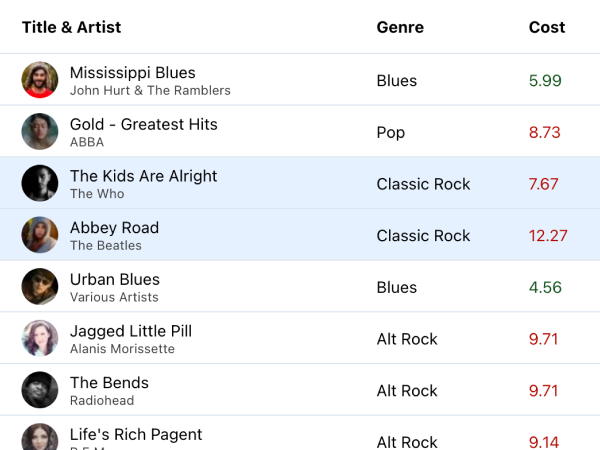Click the Pop genre cell
600x450 pixels.
coord(390,133)
